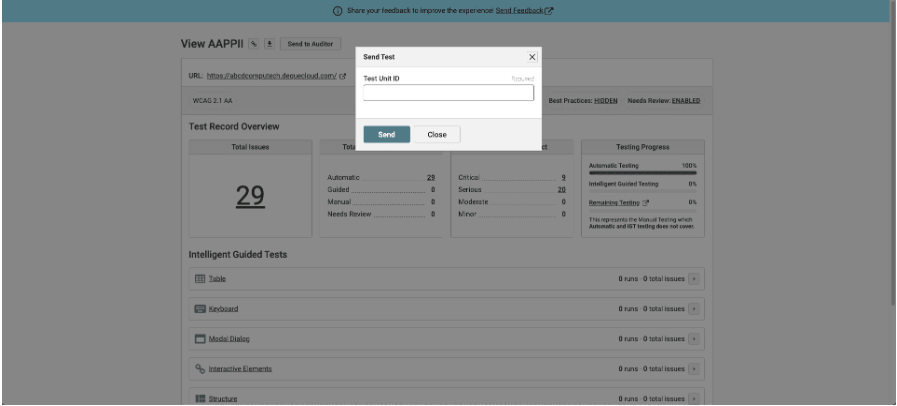Click the Modal Dialog test icon
Image resolution: width=897 pixels, height=406 pixels.
click(x=200, y=338)
